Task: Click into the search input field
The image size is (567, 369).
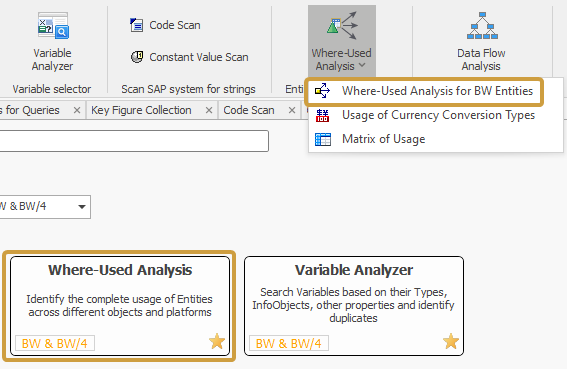Action: [x=134, y=141]
